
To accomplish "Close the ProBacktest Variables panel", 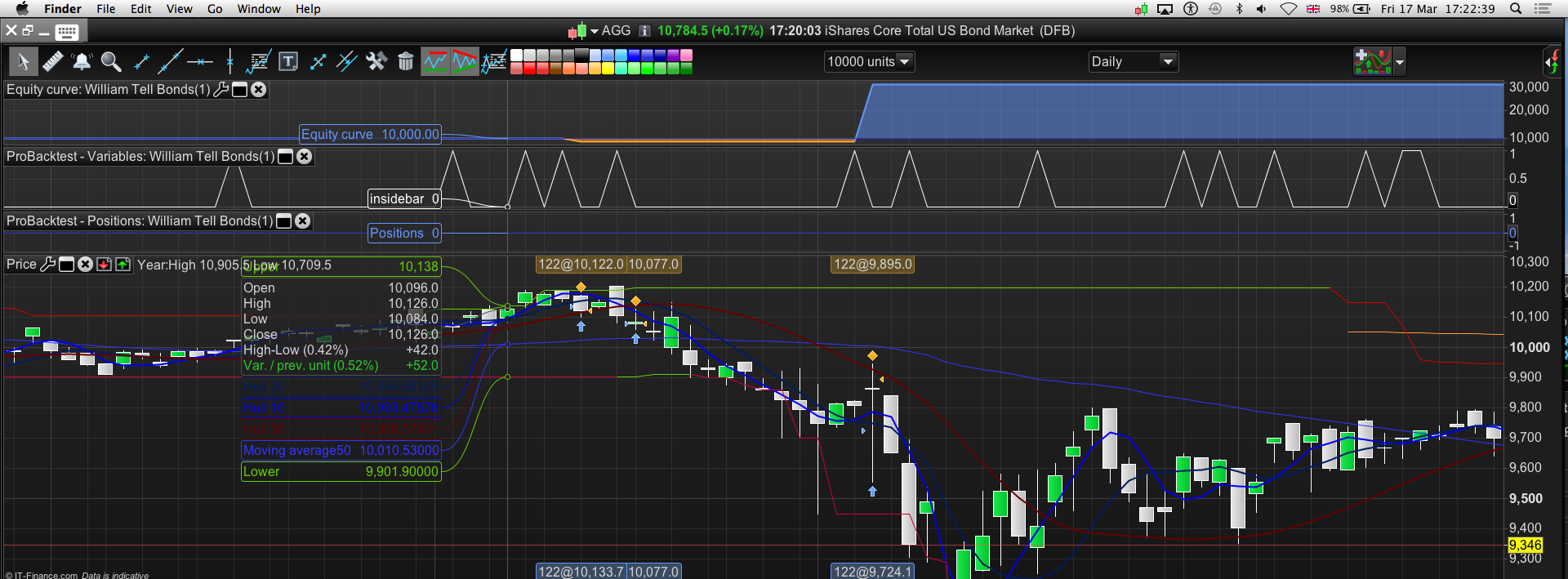I will click(304, 157).
